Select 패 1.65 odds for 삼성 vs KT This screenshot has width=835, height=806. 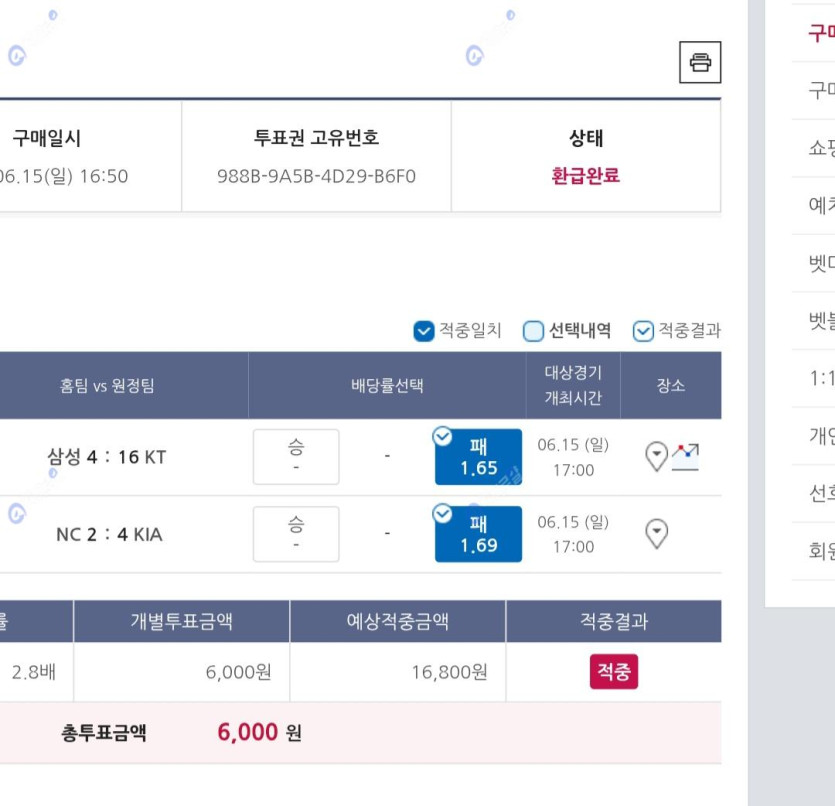point(478,457)
